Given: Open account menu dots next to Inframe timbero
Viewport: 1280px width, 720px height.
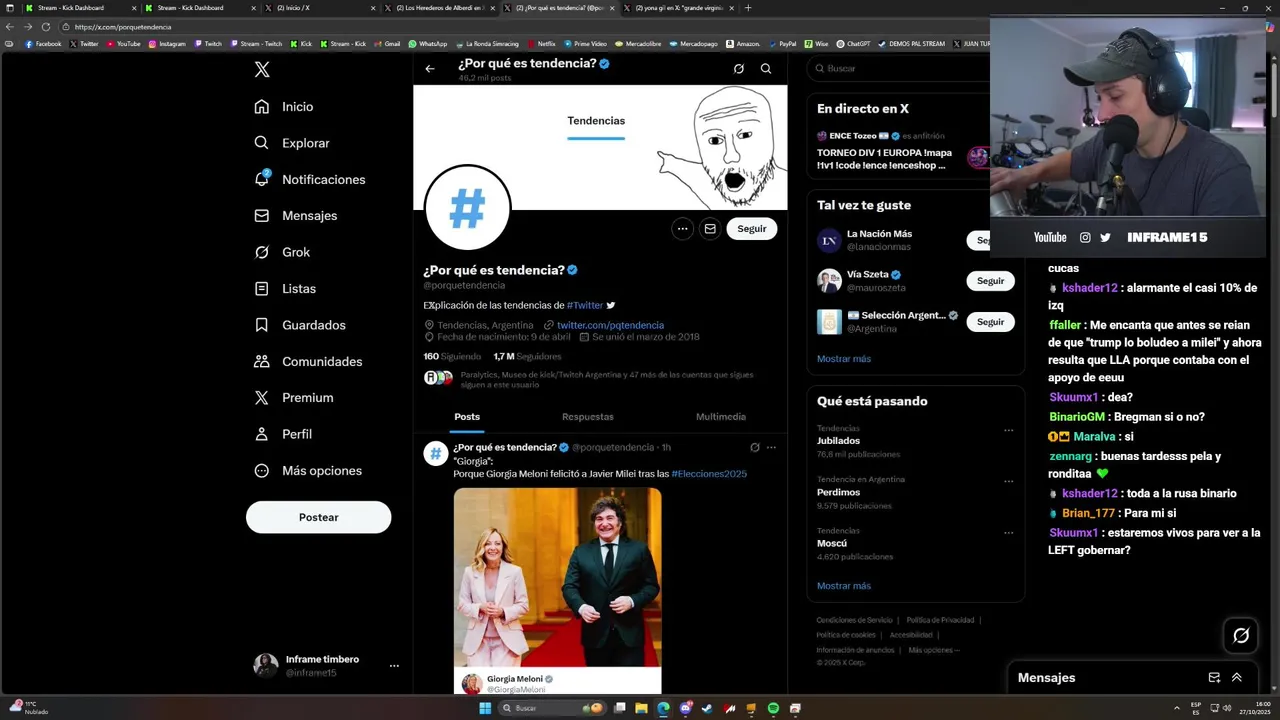Looking at the screenshot, I should 394,666.
